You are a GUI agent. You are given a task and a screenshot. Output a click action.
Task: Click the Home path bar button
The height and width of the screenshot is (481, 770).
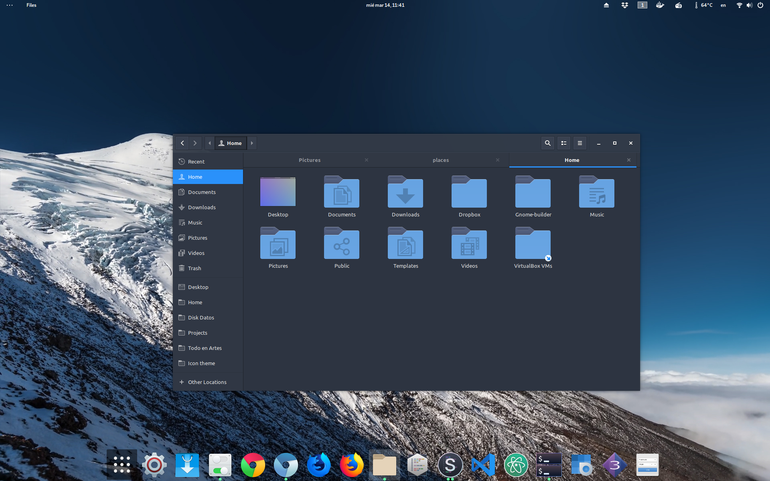pyautogui.click(x=231, y=143)
